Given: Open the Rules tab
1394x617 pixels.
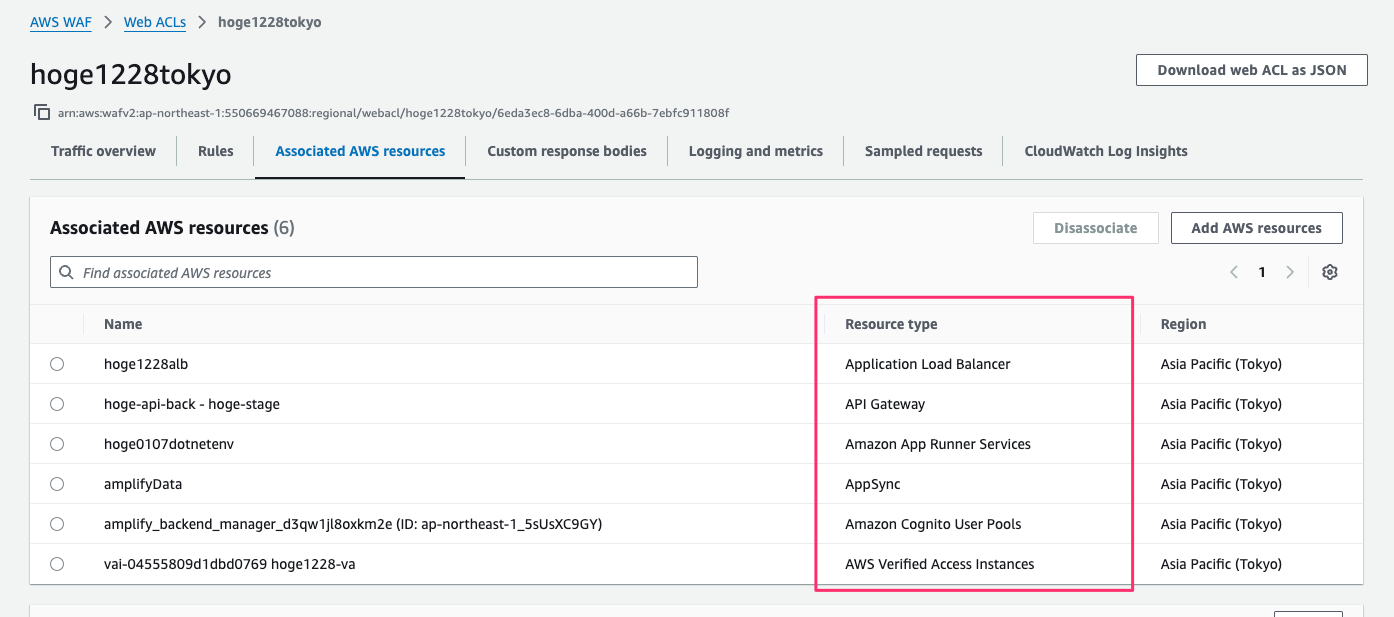Looking at the screenshot, I should coord(215,151).
